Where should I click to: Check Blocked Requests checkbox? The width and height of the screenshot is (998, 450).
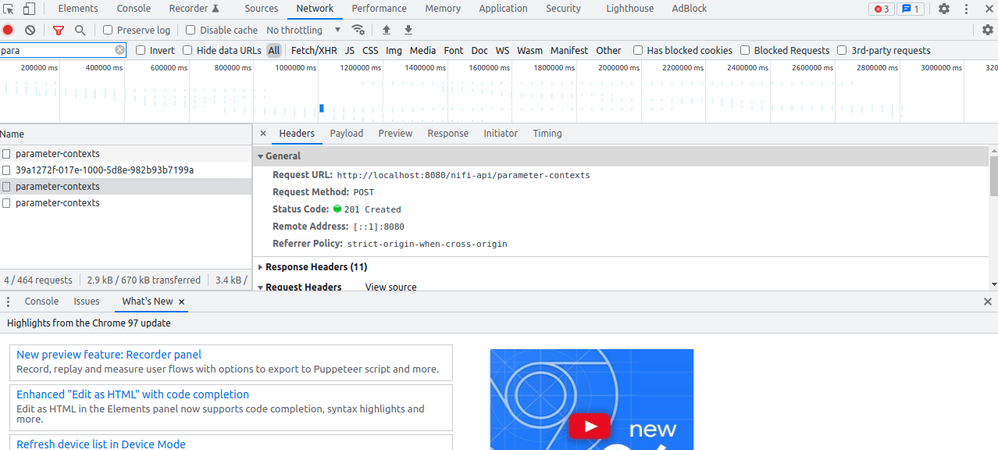[x=745, y=50]
